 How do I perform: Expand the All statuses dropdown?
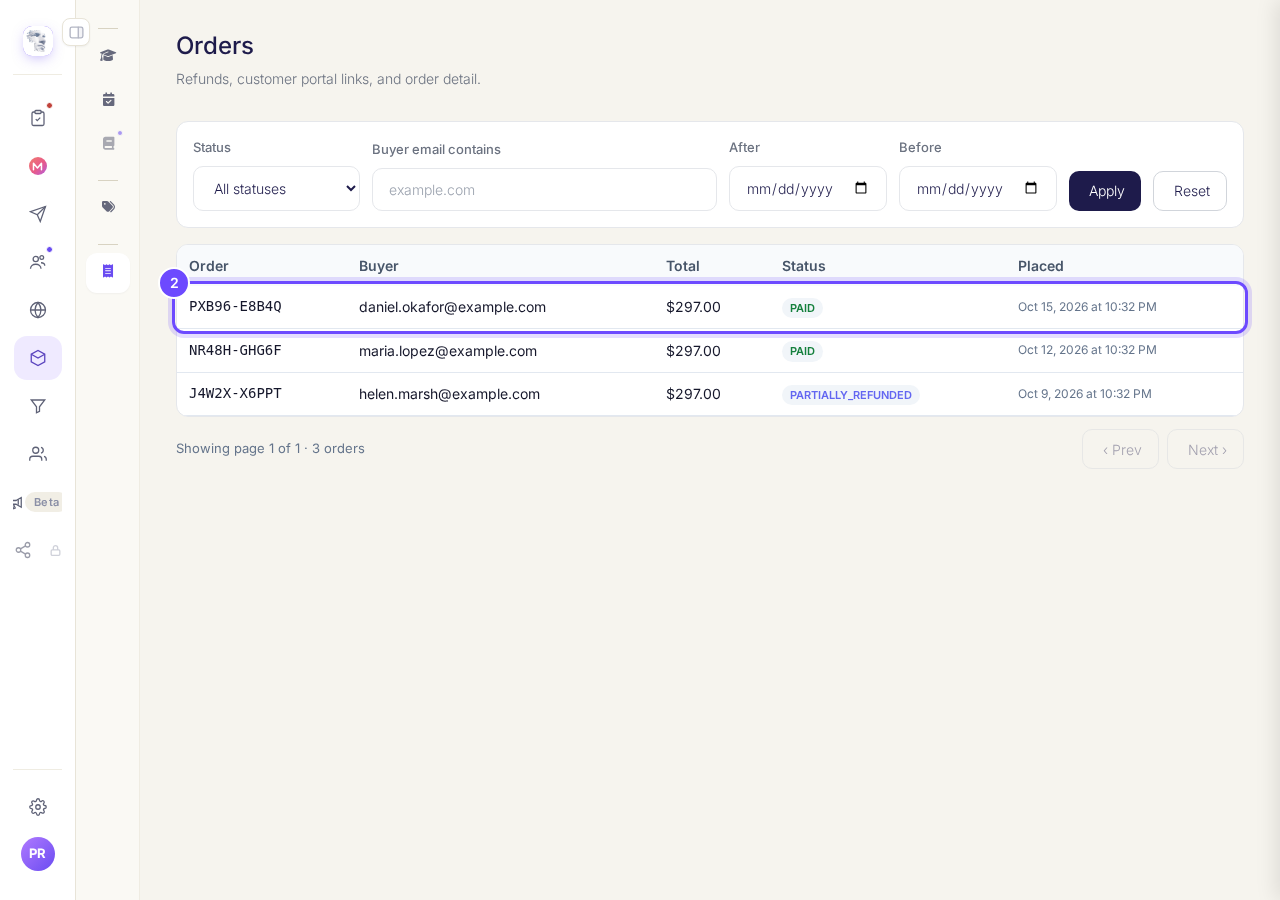(276, 189)
